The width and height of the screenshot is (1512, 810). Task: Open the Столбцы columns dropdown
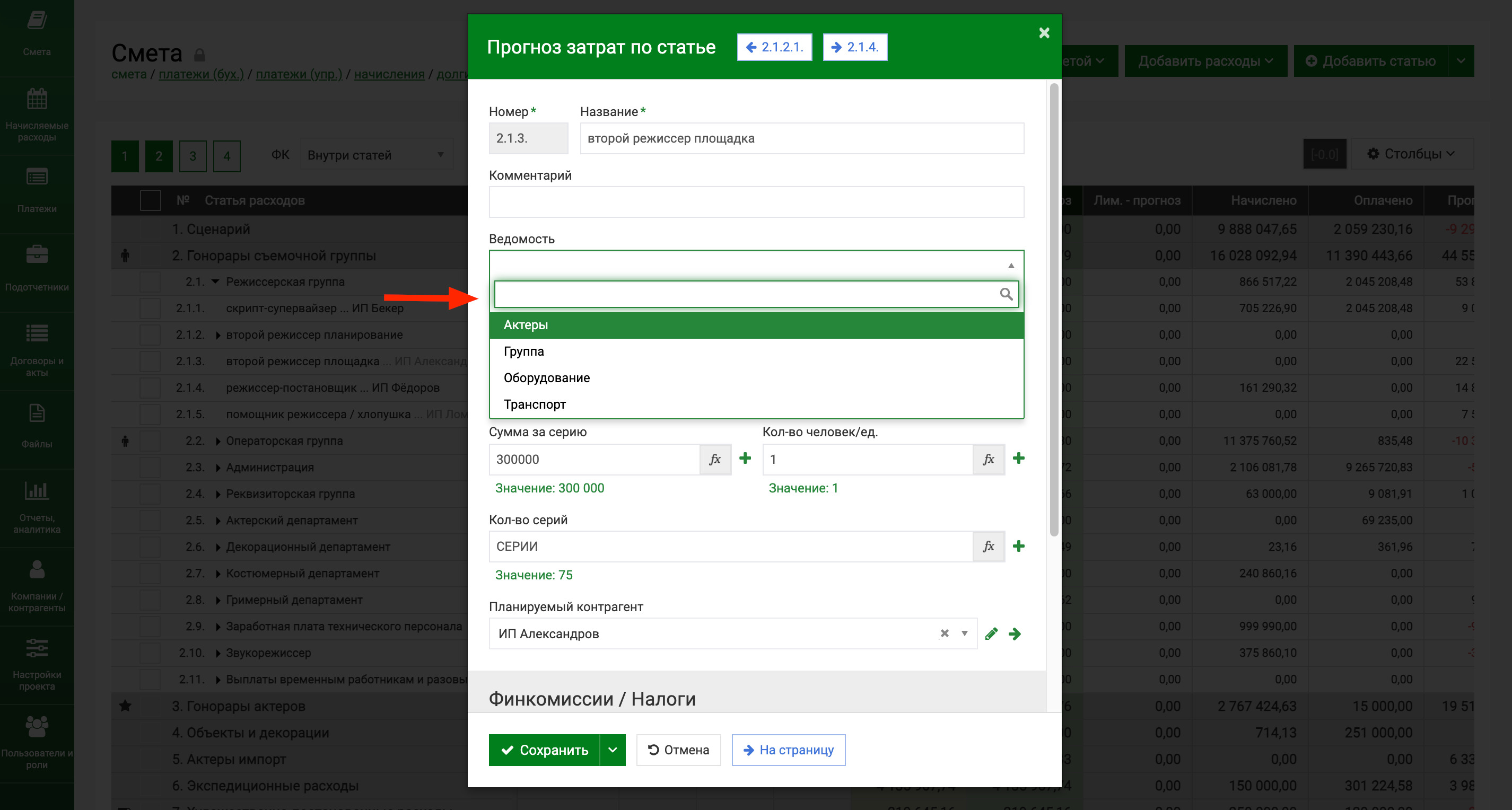1412,154
